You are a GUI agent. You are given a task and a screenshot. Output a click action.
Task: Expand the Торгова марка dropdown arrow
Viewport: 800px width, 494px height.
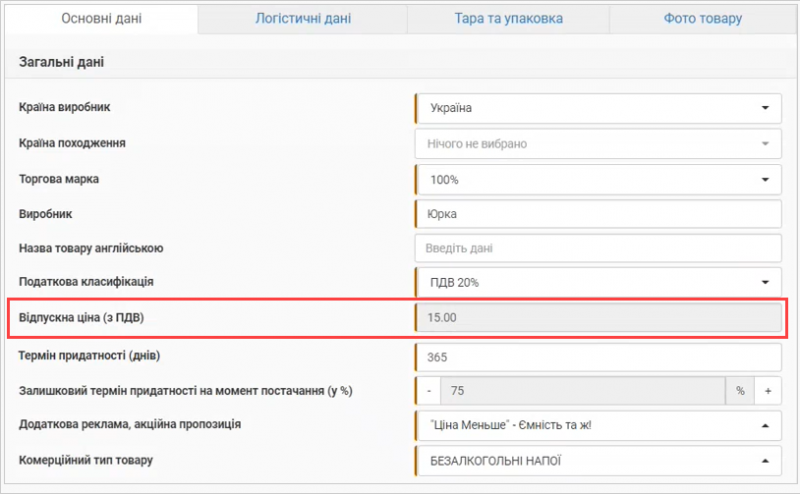[x=765, y=180]
